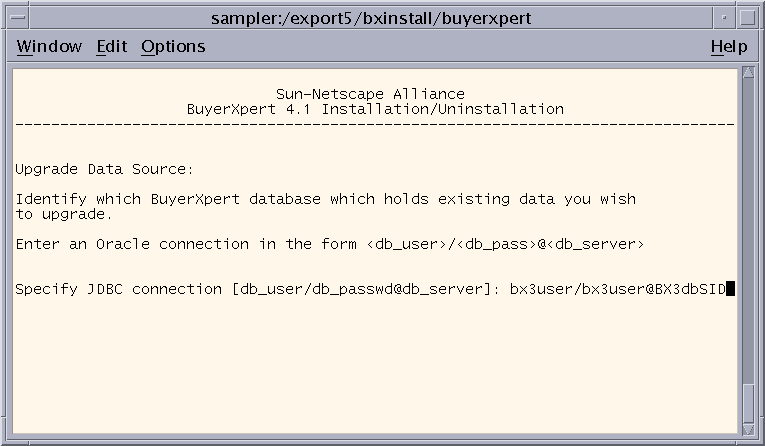765x446 pixels.
Task: Click the 'Identify which BuyerXpert database' line
Action: 325,199
